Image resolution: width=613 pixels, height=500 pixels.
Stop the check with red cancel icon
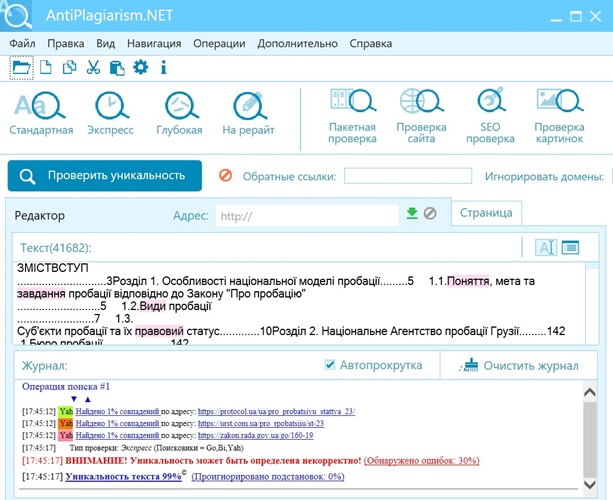225,176
